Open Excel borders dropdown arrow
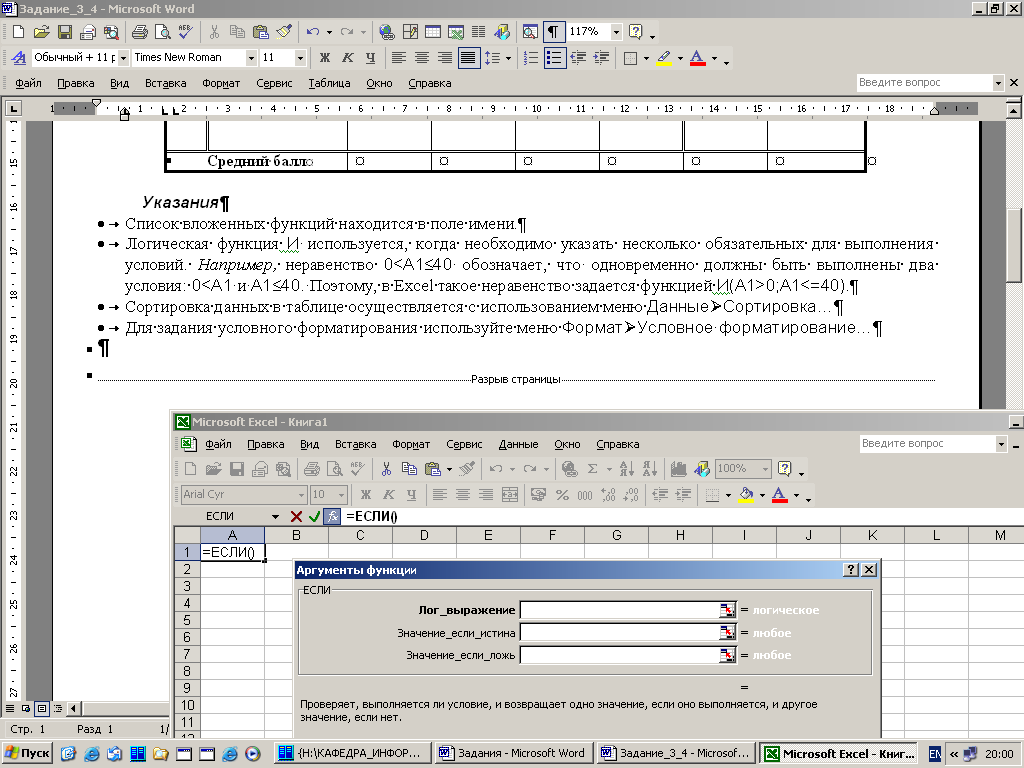The height and width of the screenshot is (768, 1024). pyautogui.click(x=728, y=495)
